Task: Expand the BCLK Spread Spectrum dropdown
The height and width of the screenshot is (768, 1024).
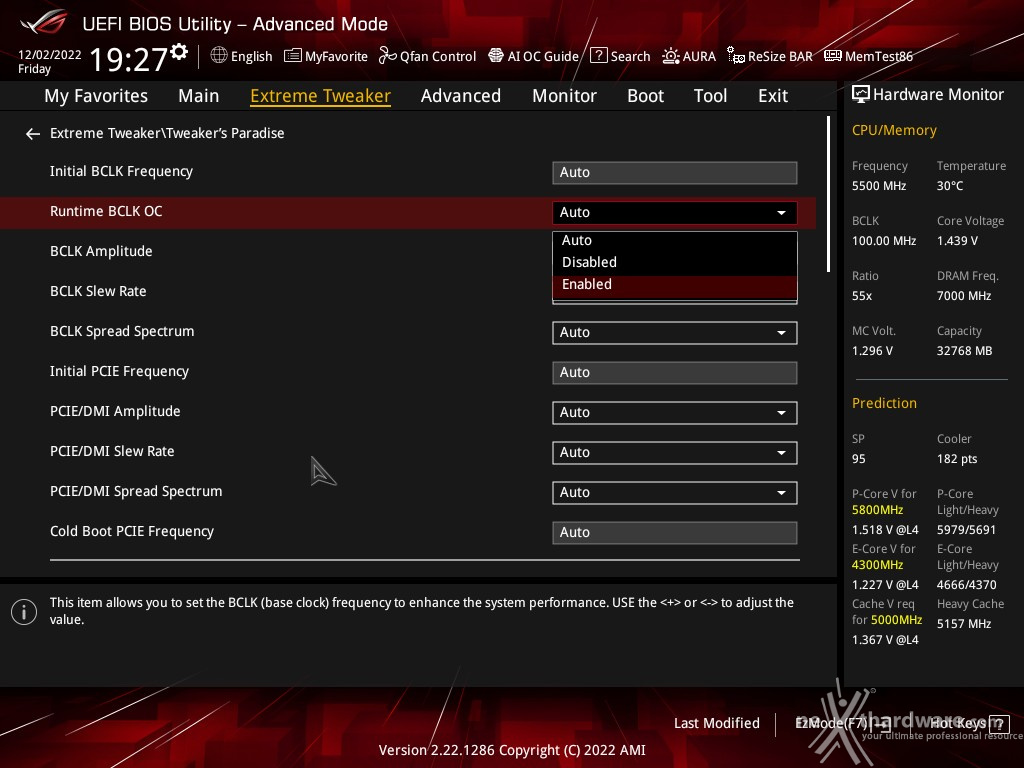Action: tap(675, 332)
